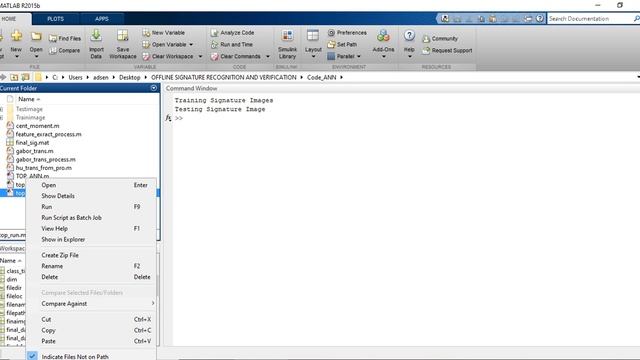
Task: Select the gabor_trans.m file
Action: click(34, 151)
